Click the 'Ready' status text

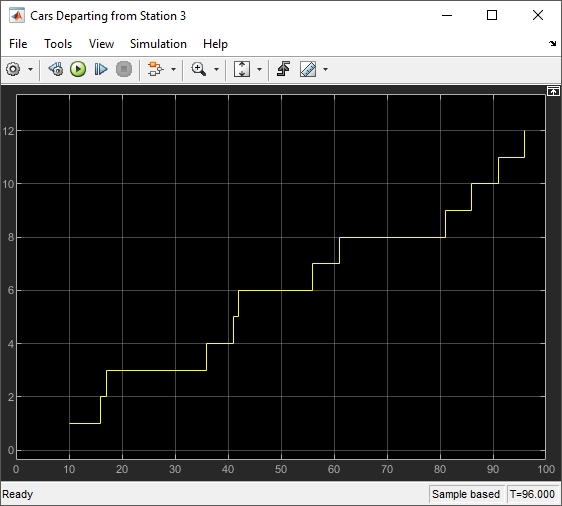coord(18,494)
